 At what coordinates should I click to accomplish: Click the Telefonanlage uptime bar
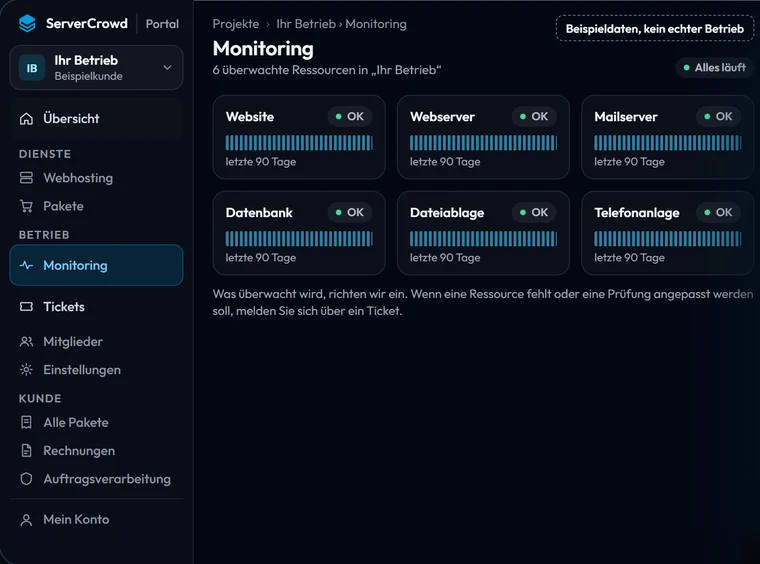click(x=668, y=239)
